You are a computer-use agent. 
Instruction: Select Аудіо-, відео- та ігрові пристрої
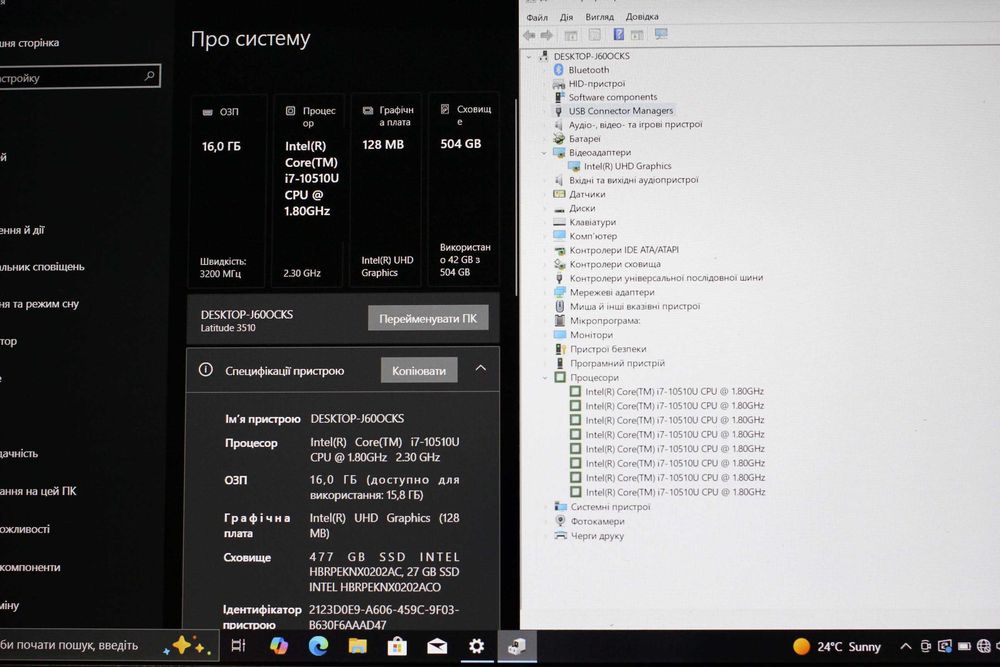click(x=635, y=124)
